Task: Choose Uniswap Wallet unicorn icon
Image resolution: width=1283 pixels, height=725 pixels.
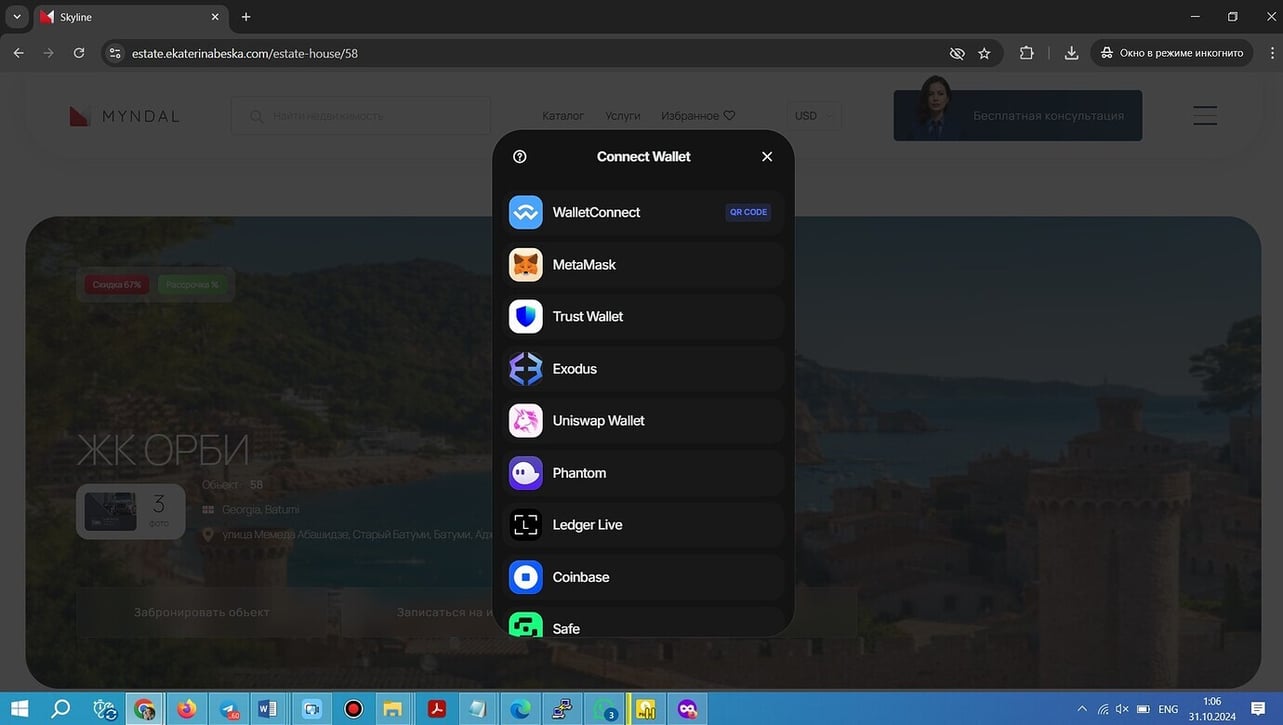Action: coord(526,421)
